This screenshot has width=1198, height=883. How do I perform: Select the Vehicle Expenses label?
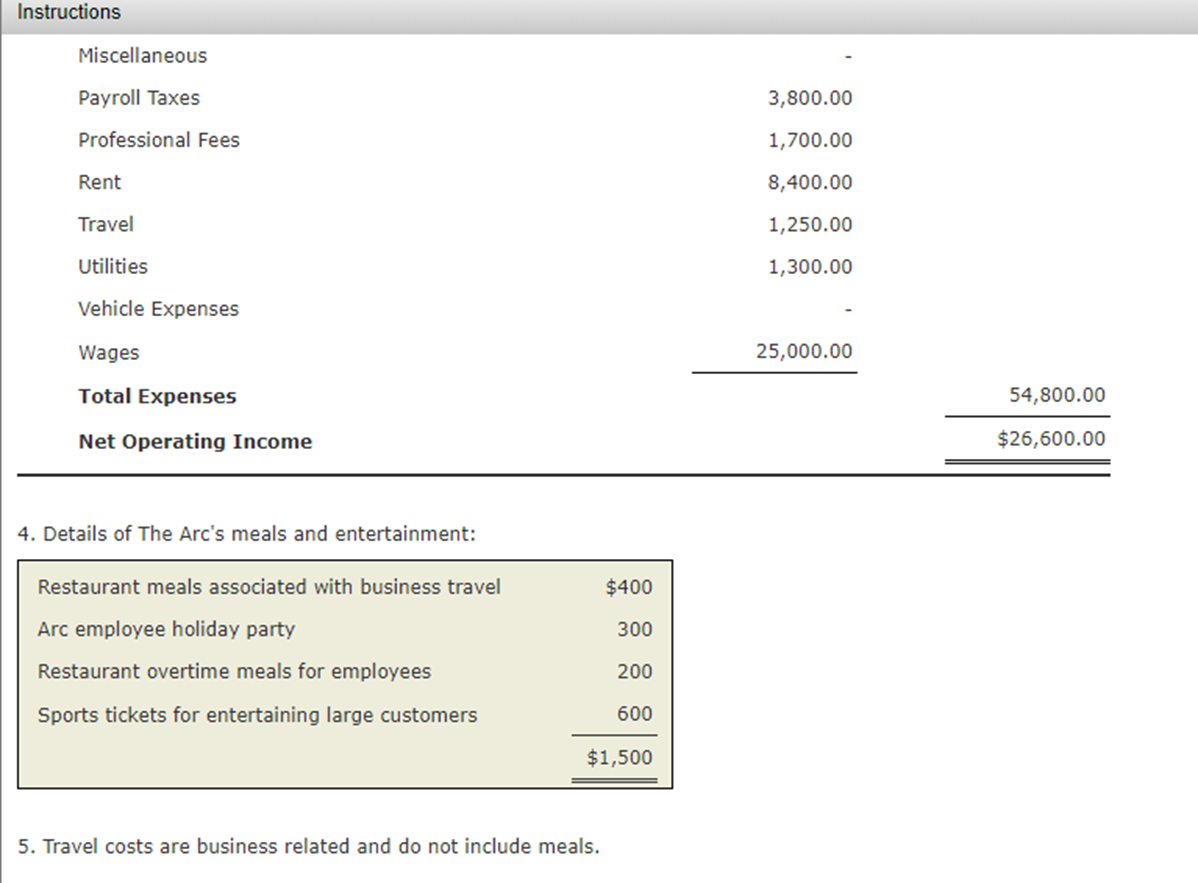(x=158, y=309)
